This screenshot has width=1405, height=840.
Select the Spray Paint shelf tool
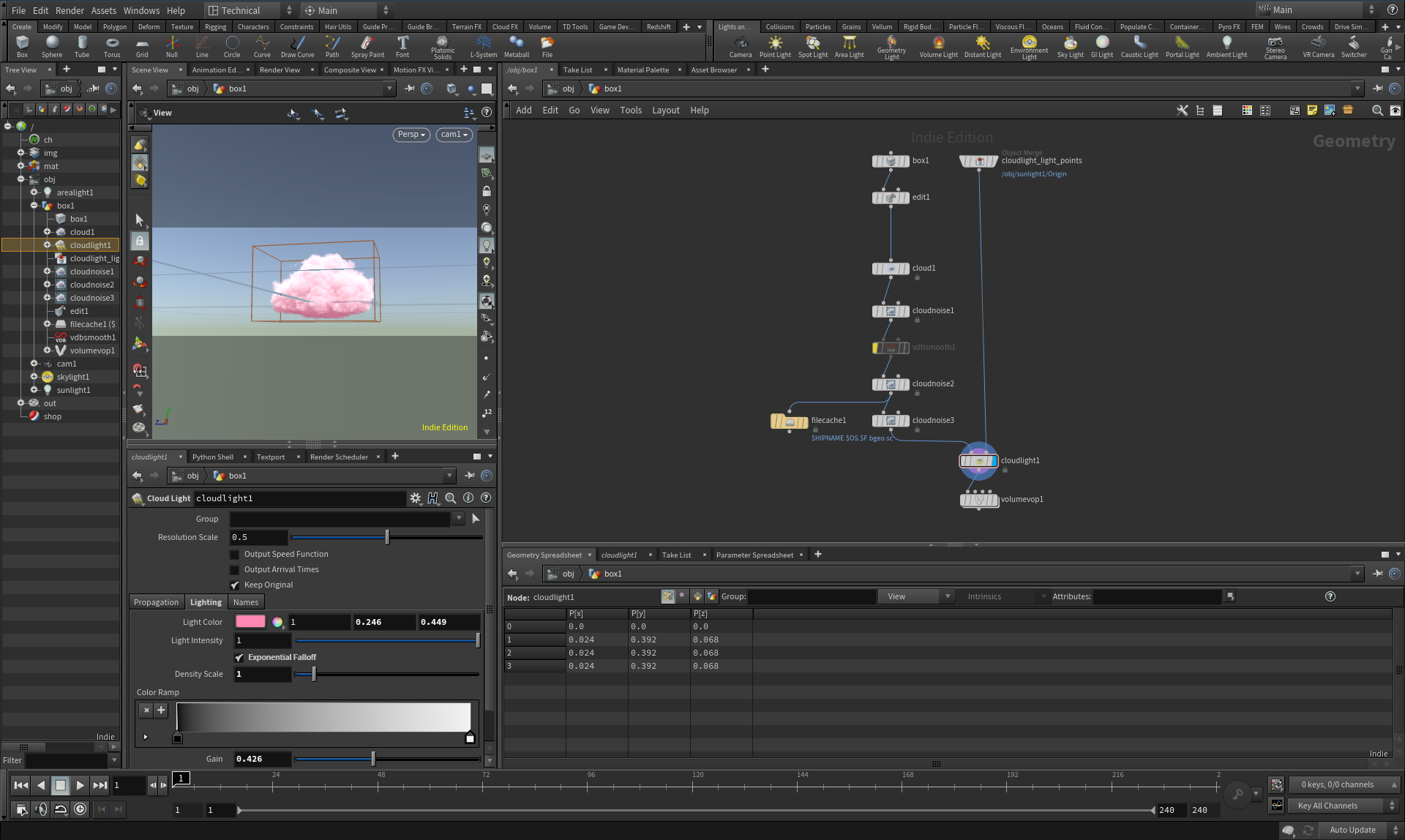(x=367, y=47)
